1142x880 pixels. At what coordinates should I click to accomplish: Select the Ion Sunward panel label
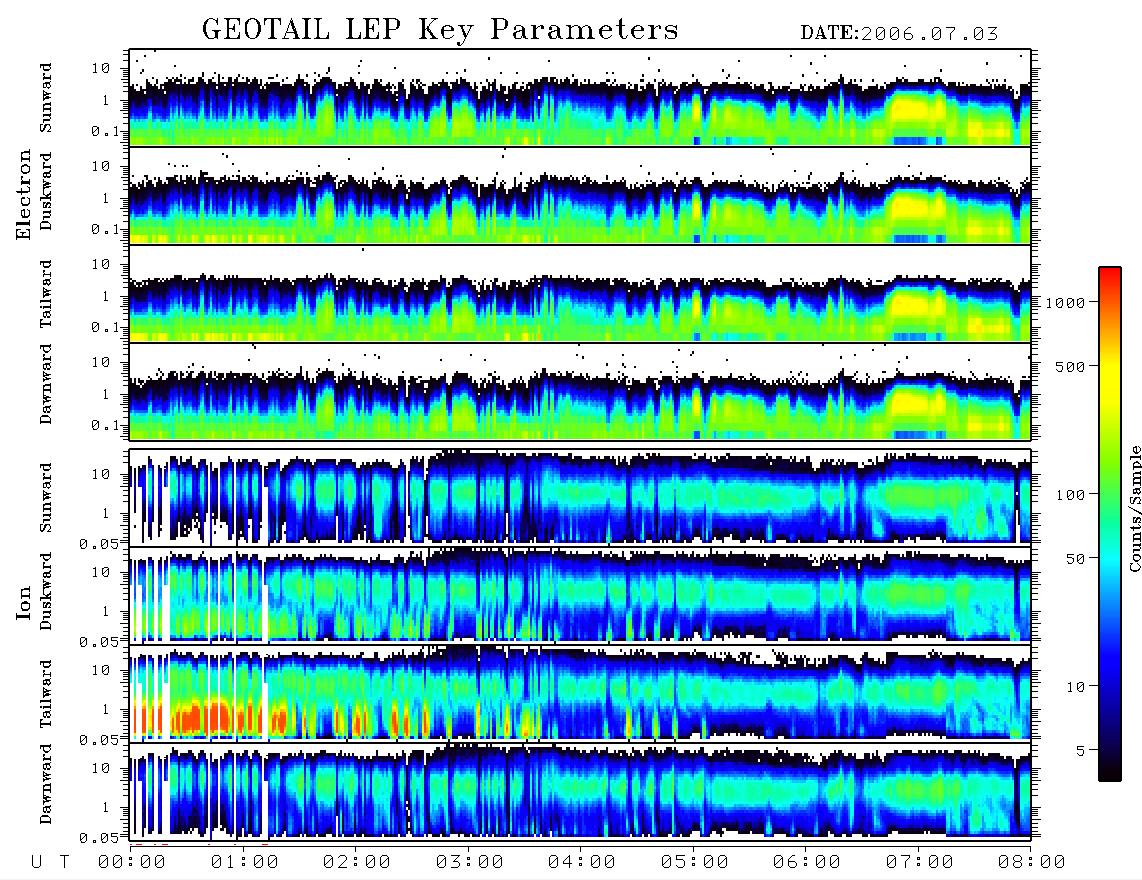tap(46, 497)
